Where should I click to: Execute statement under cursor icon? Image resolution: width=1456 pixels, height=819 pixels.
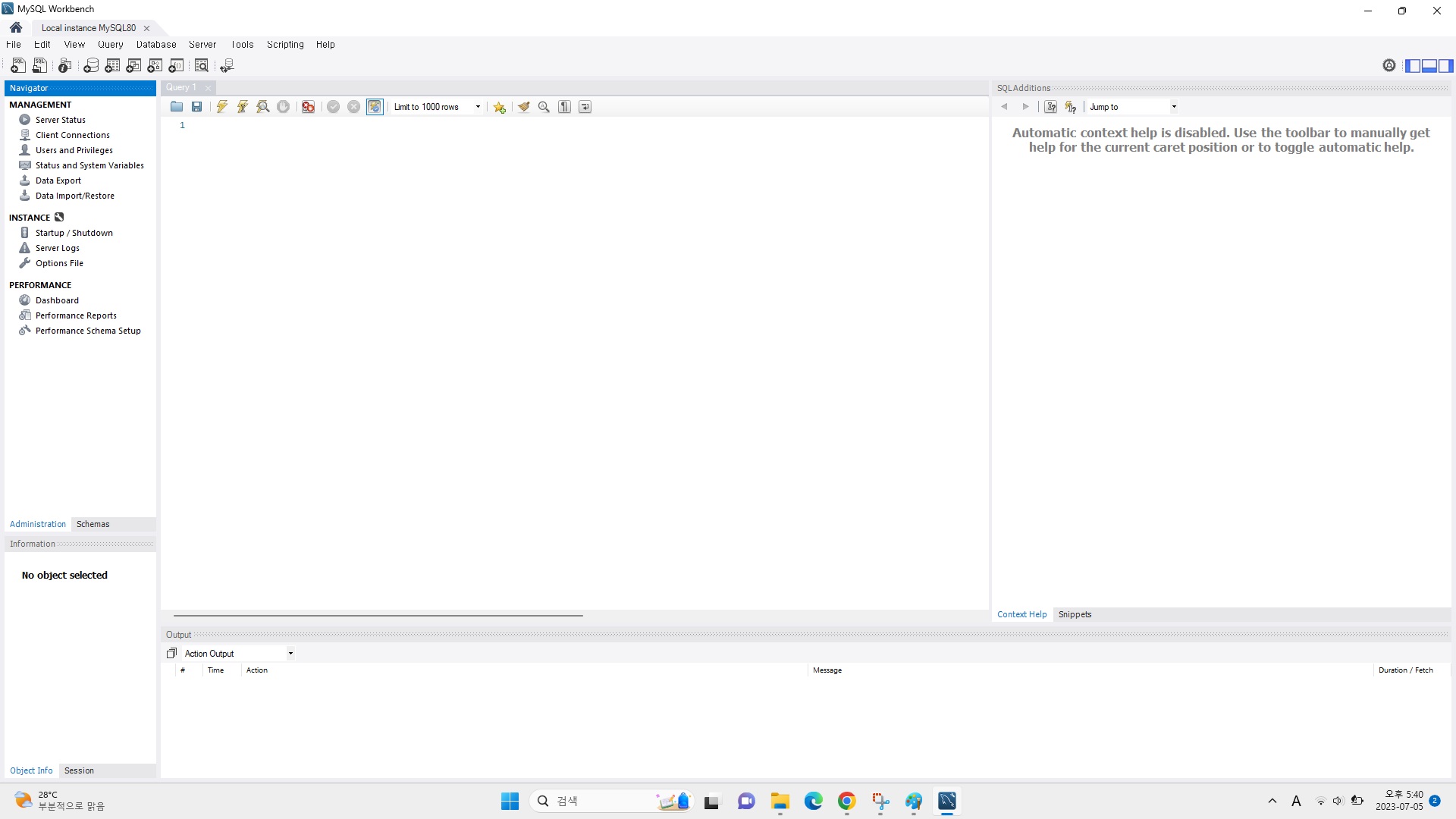243,107
